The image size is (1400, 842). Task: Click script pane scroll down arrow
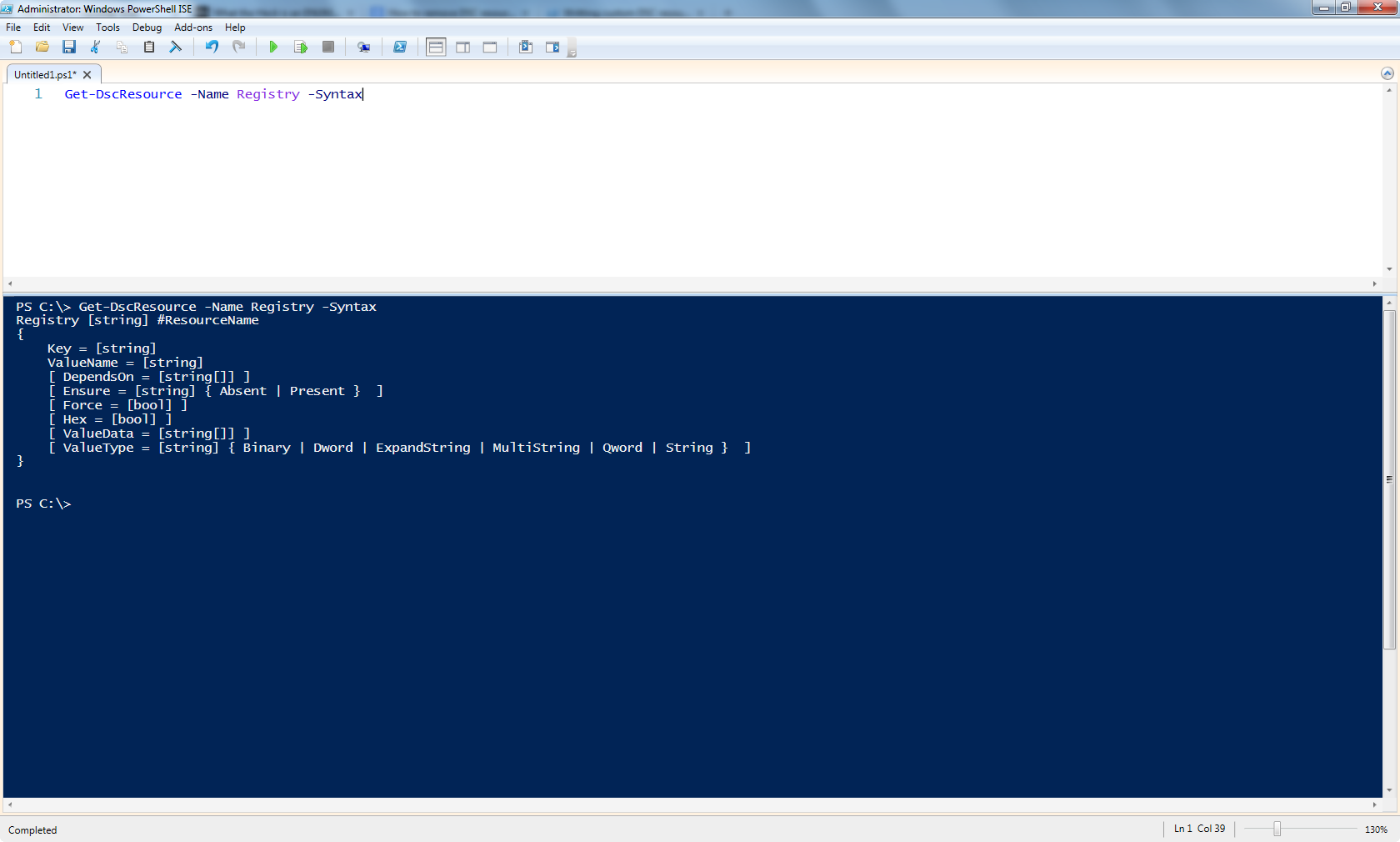1389,269
